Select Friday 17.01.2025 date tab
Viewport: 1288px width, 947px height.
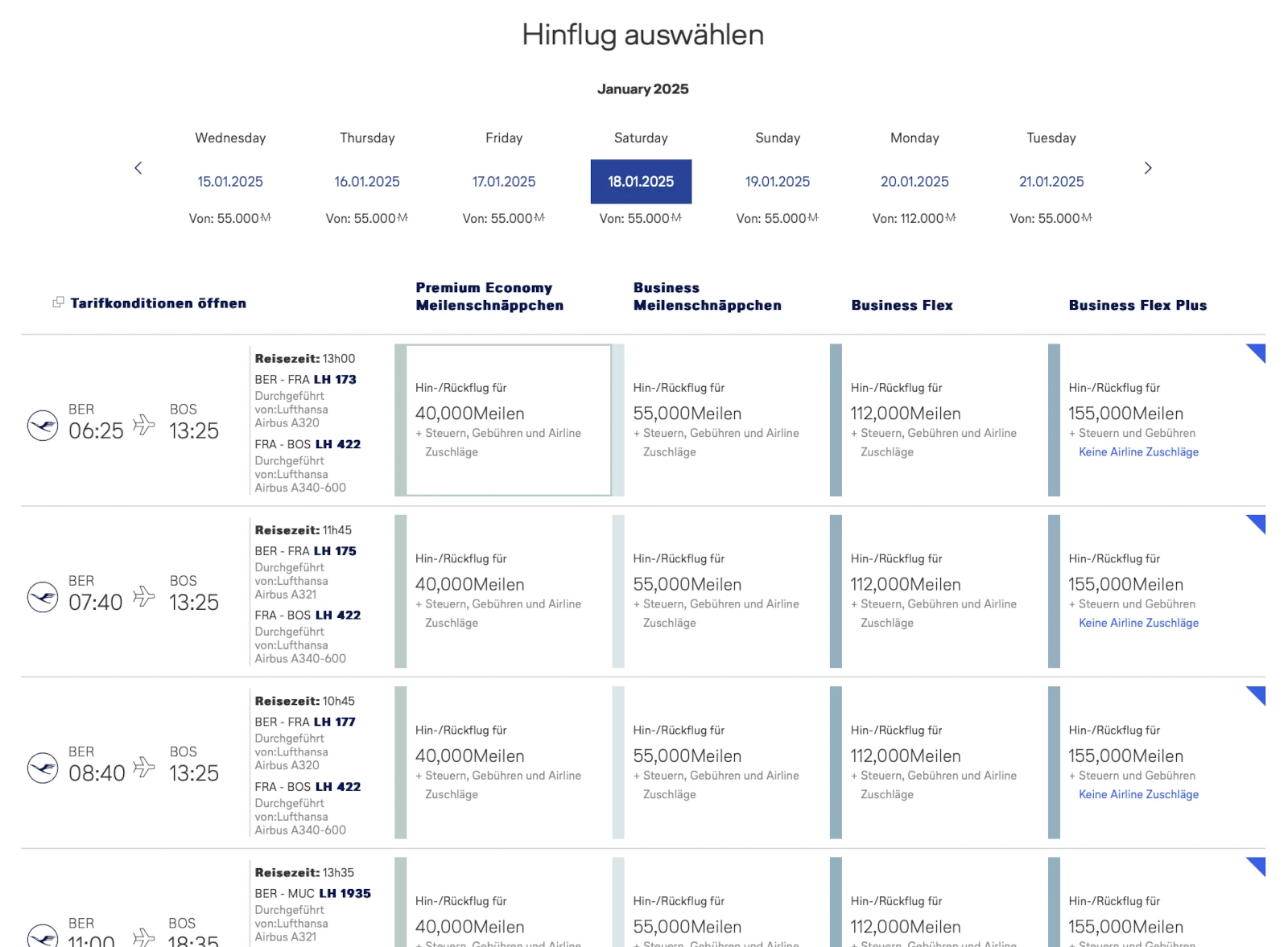[x=504, y=182]
